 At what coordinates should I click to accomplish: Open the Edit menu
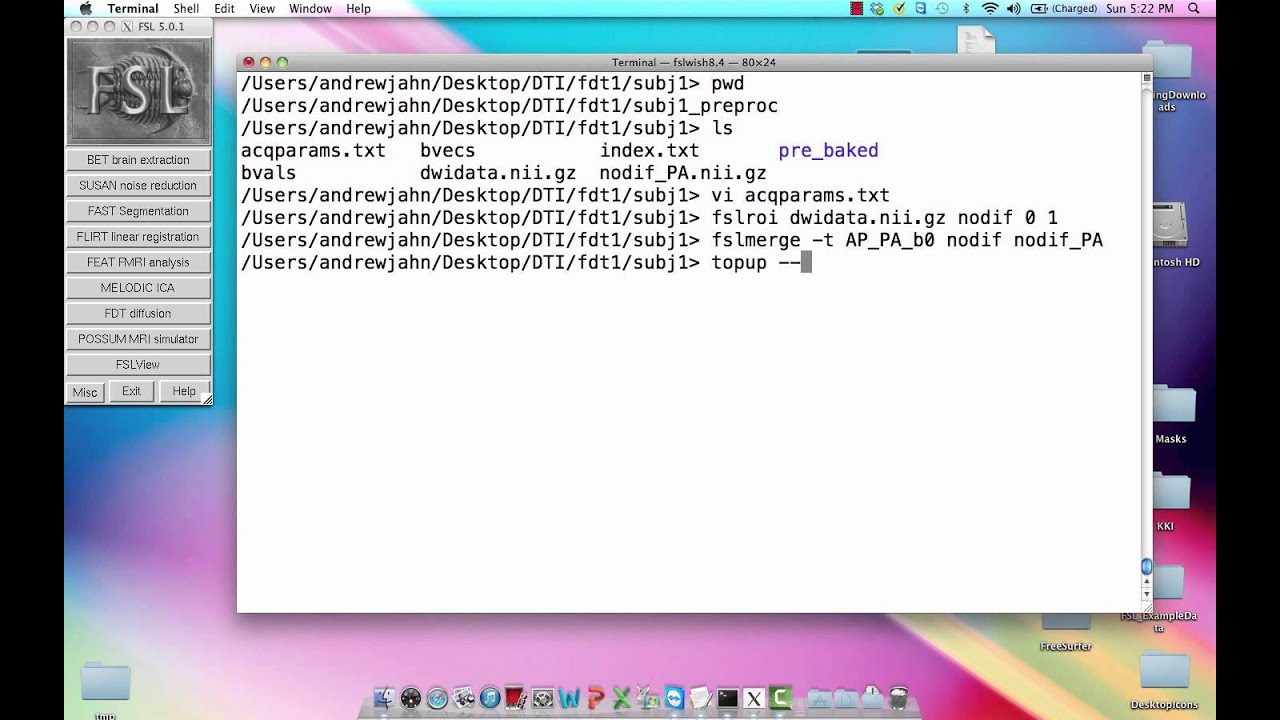(224, 8)
